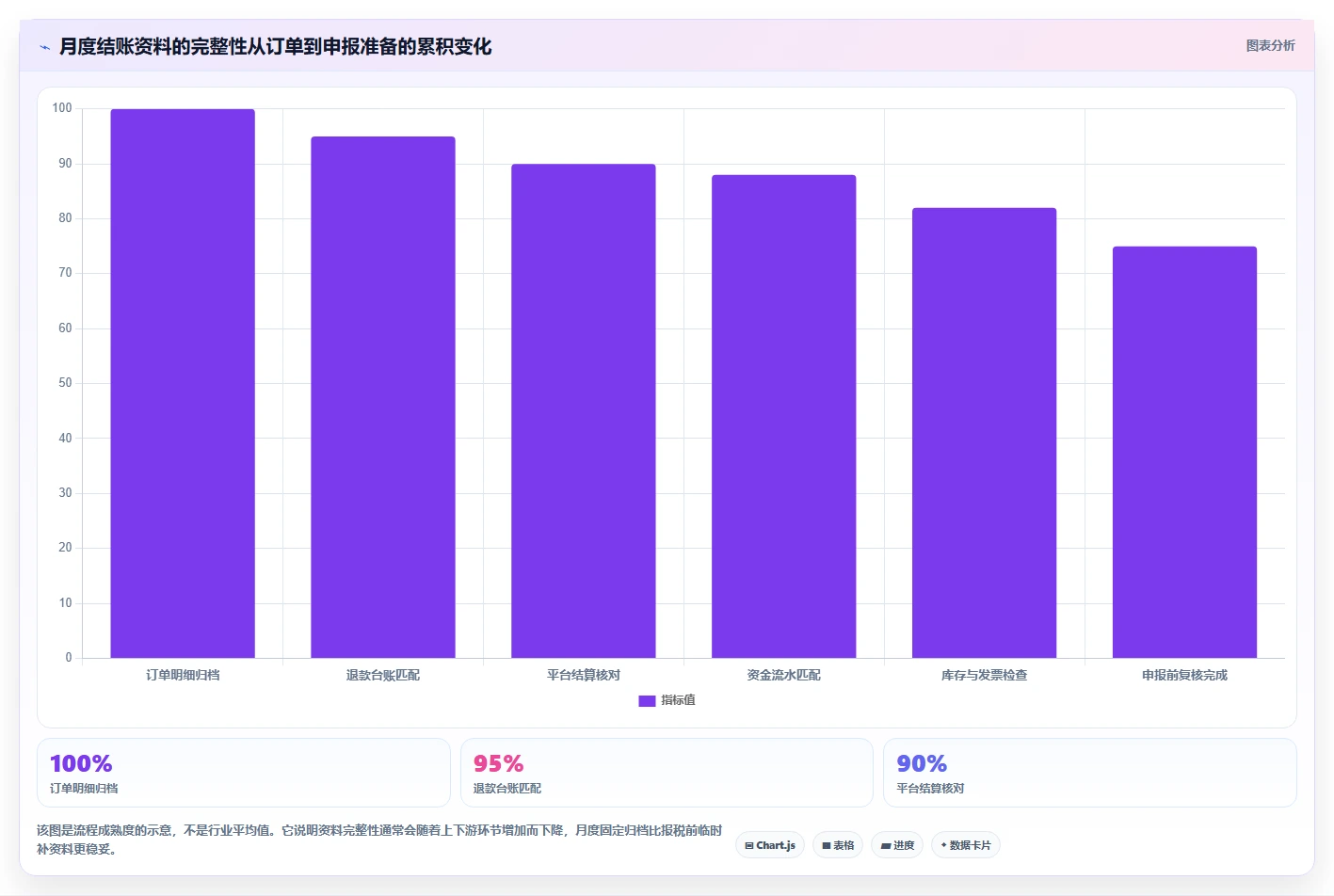Click the icon inside the 进度 chip
Viewport: 1334px width, 896px height.
pos(885,845)
